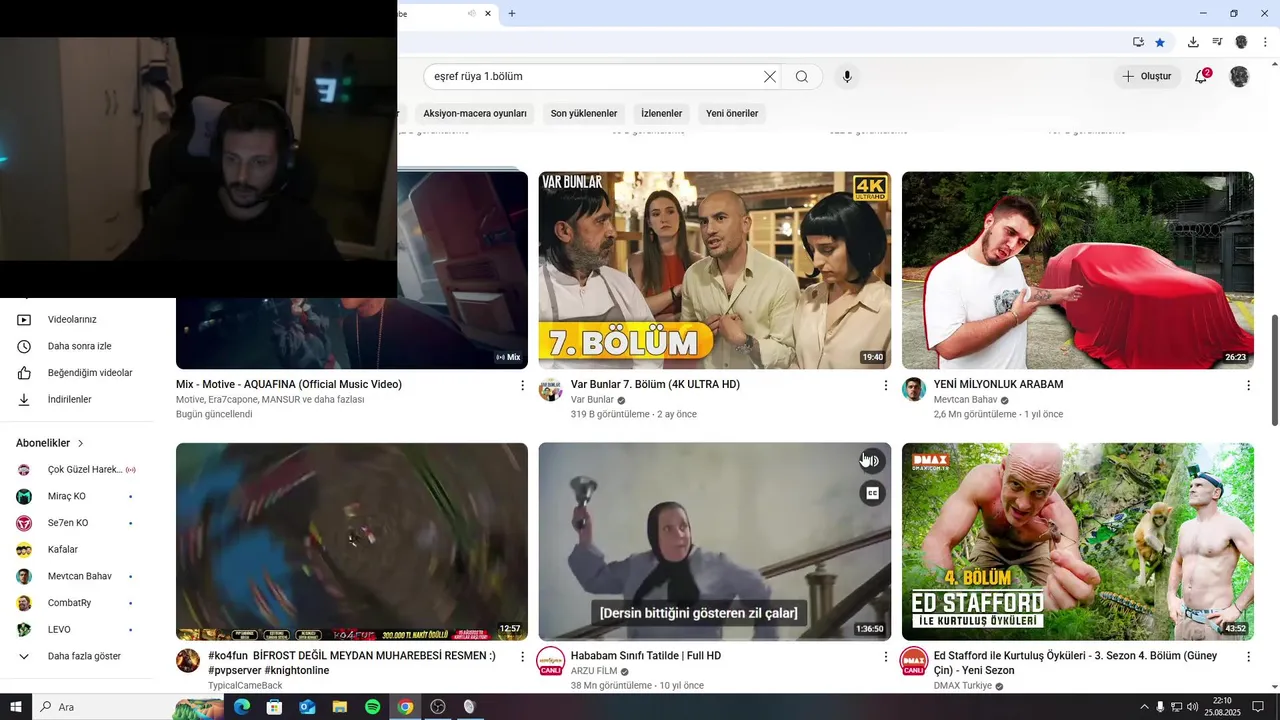This screenshot has height=720, width=1280.
Task: Open Mevtcan Bahav in subscriptions list
Action: 78,576
